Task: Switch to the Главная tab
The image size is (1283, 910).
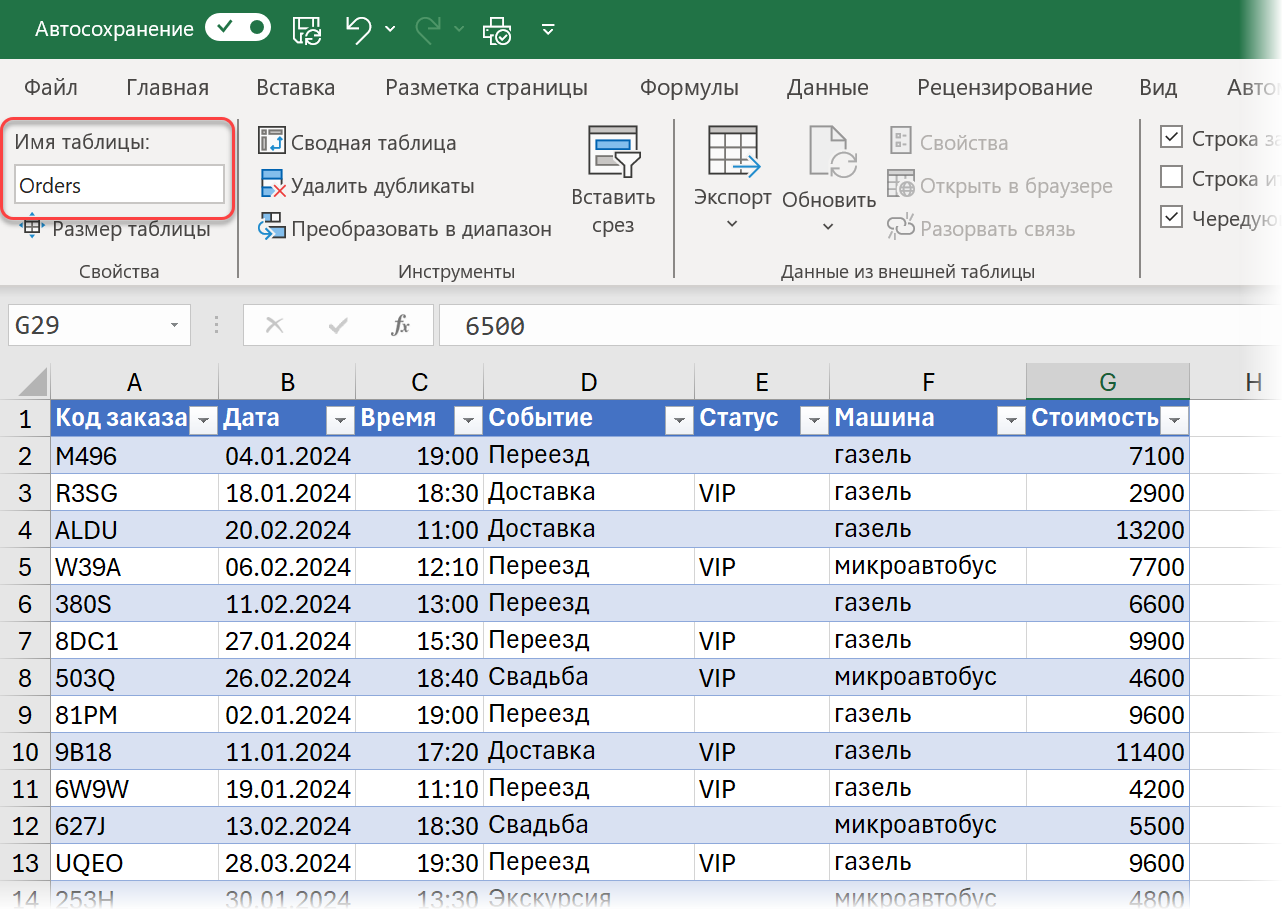Action: 168,88
